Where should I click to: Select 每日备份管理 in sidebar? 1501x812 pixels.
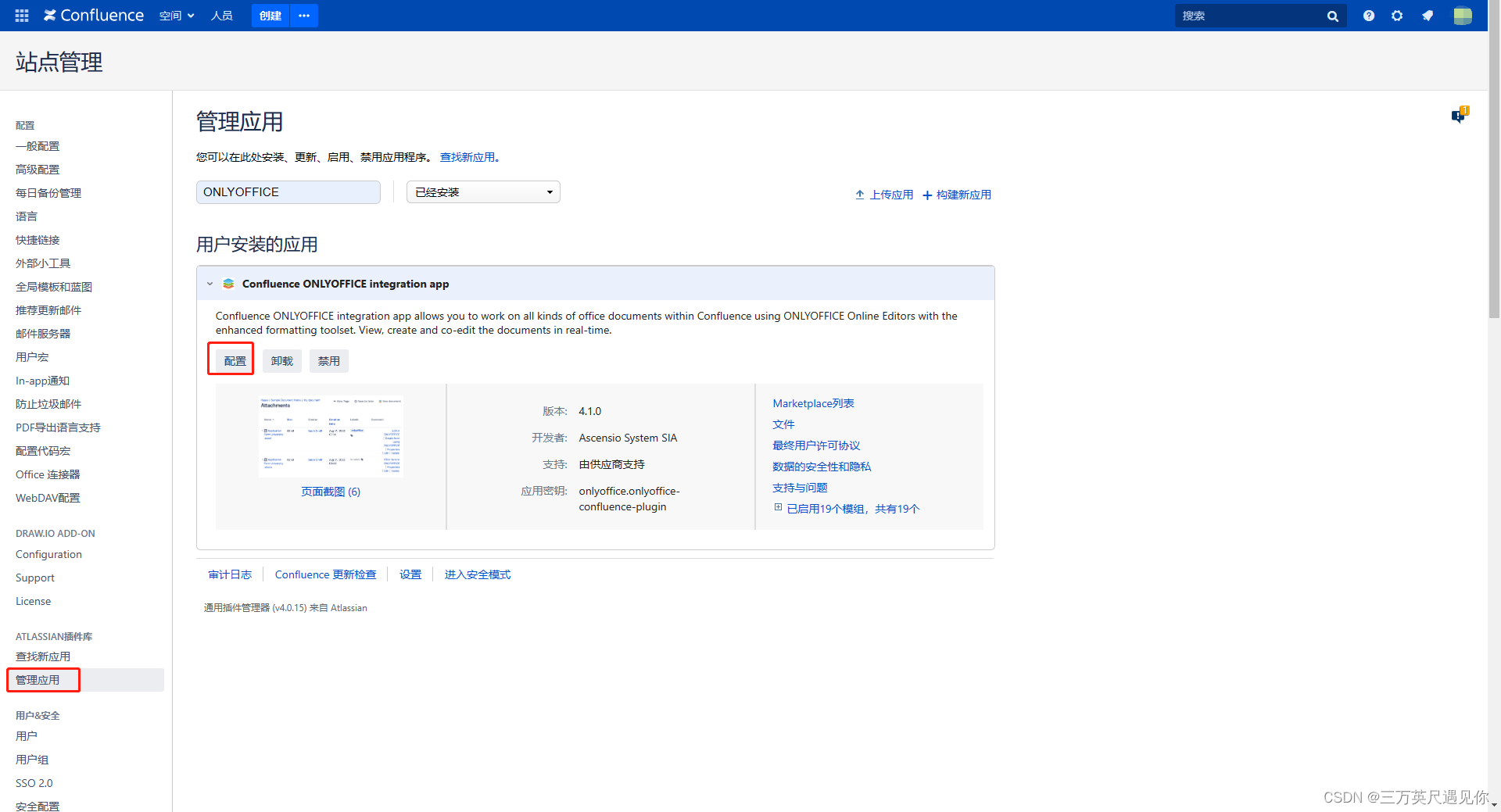tap(48, 193)
